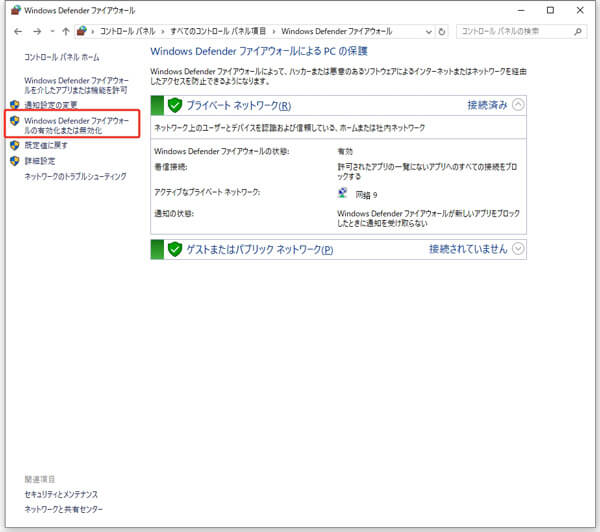600x532 pixels.
Task: Click shield icon beside 通知設定の変更
Action: 15,105
